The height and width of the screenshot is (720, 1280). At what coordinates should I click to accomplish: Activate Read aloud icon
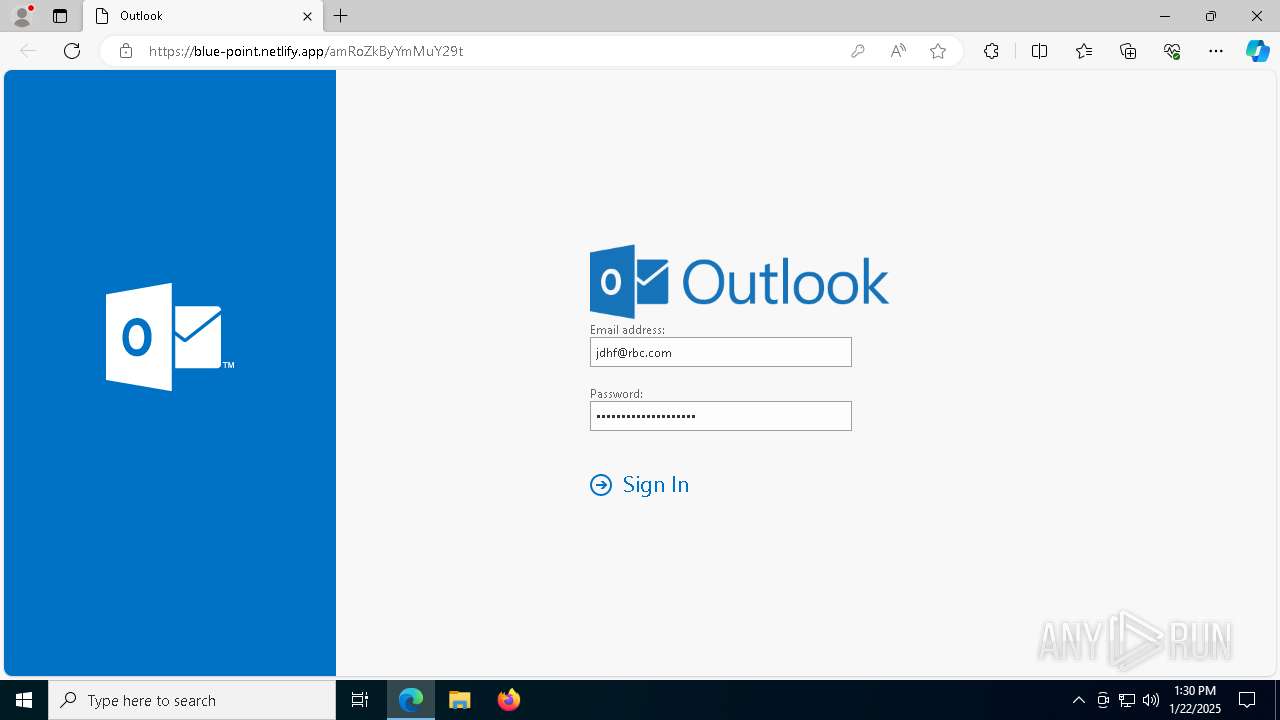click(897, 51)
